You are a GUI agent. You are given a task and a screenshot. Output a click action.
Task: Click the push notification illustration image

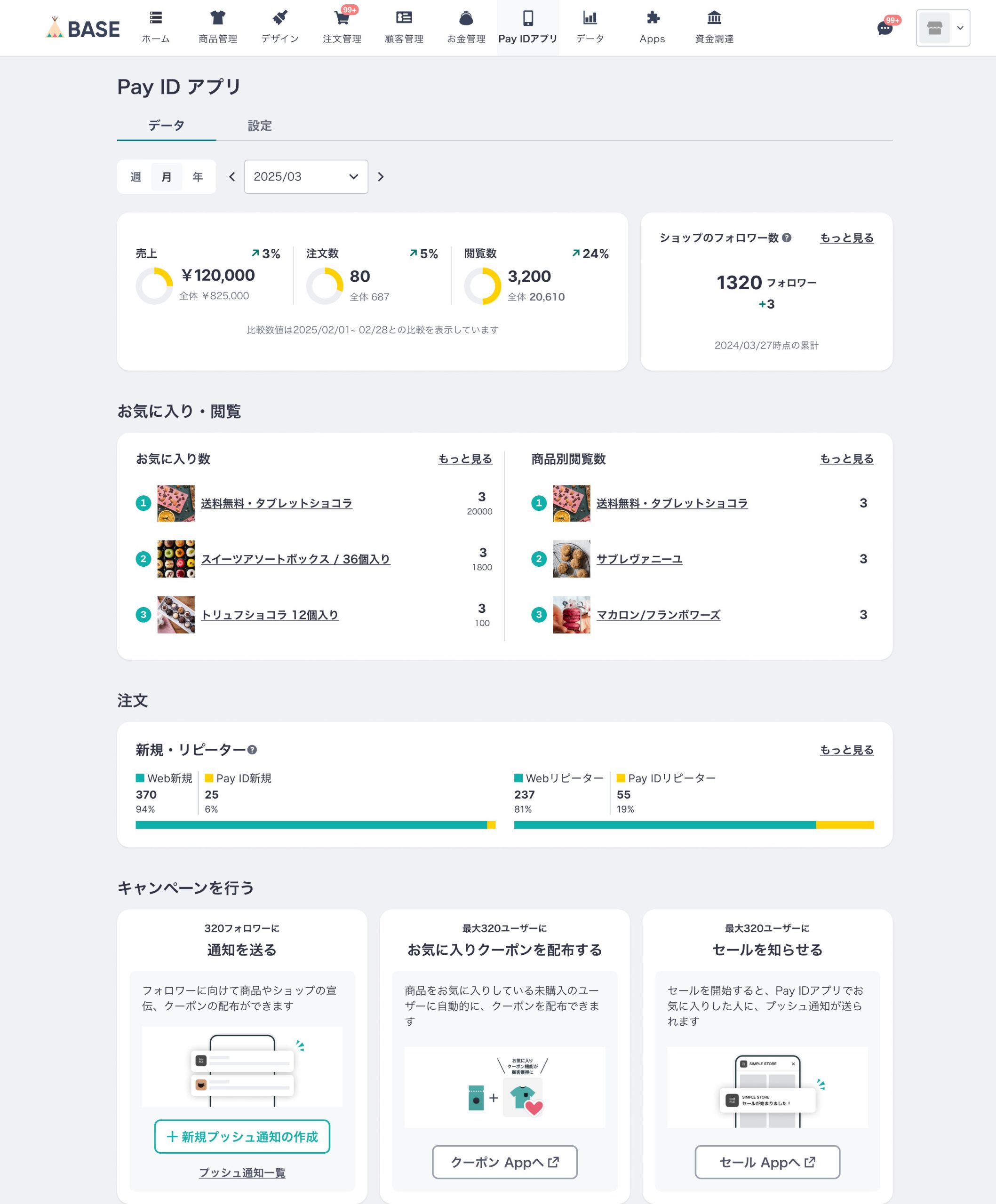242,1066
